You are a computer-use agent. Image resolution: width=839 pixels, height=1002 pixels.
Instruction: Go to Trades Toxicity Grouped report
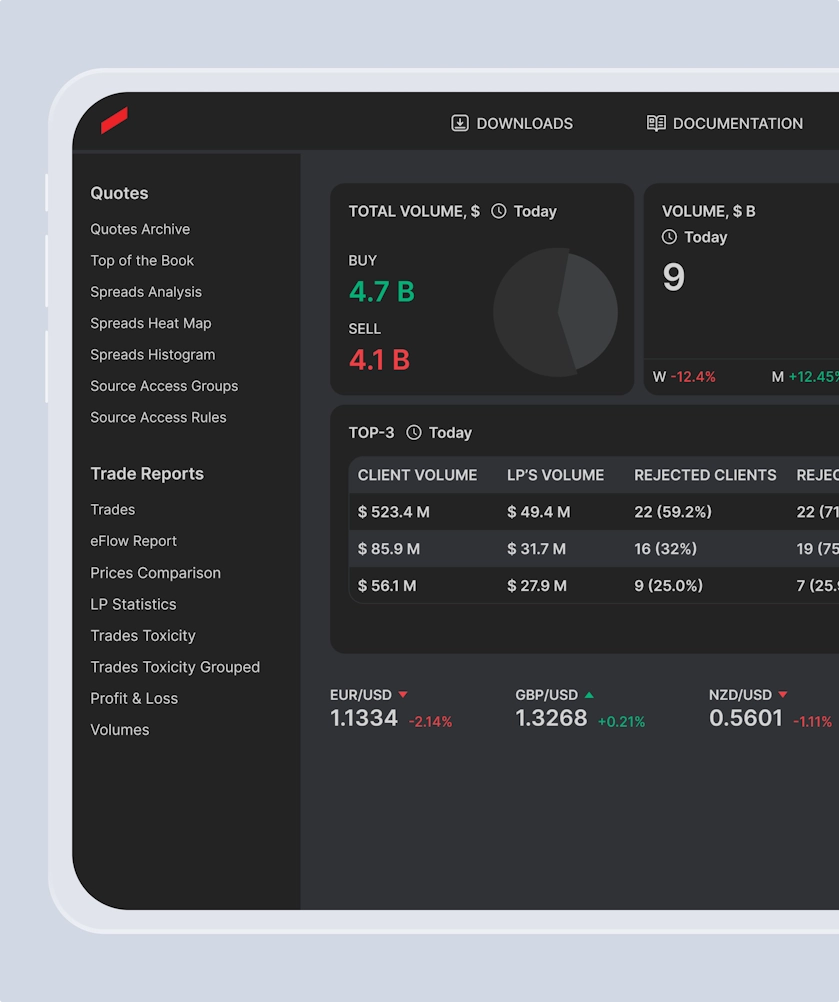[x=175, y=667]
